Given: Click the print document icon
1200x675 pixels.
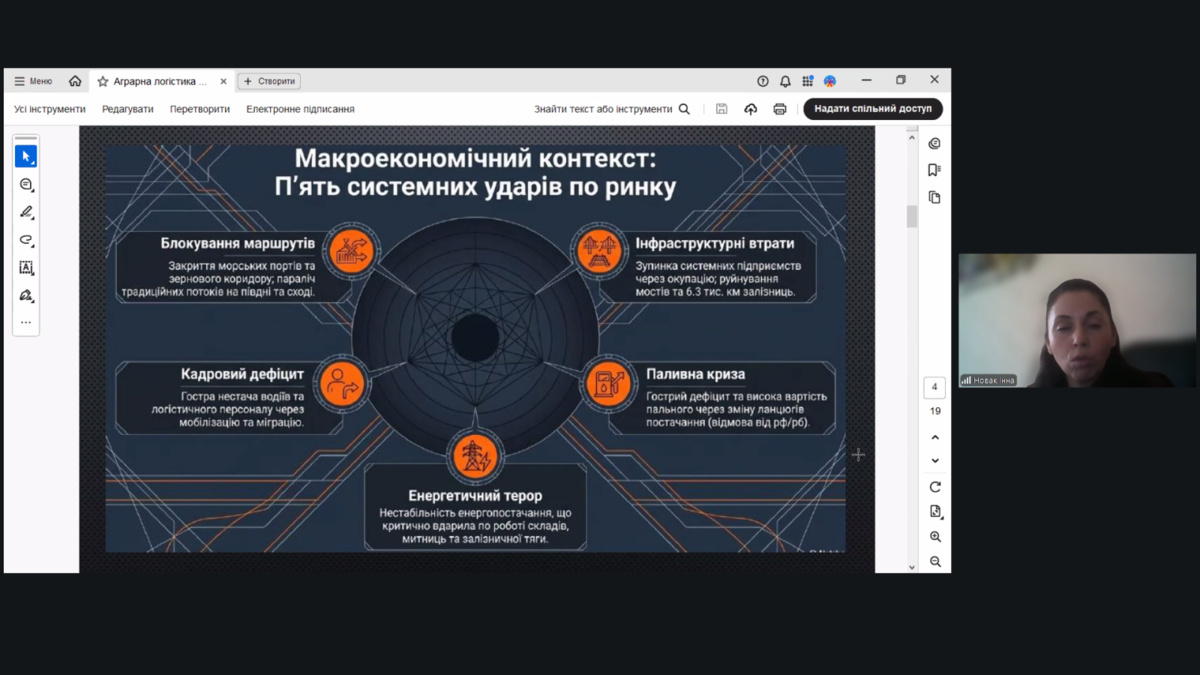Looking at the screenshot, I should coord(780,109).
